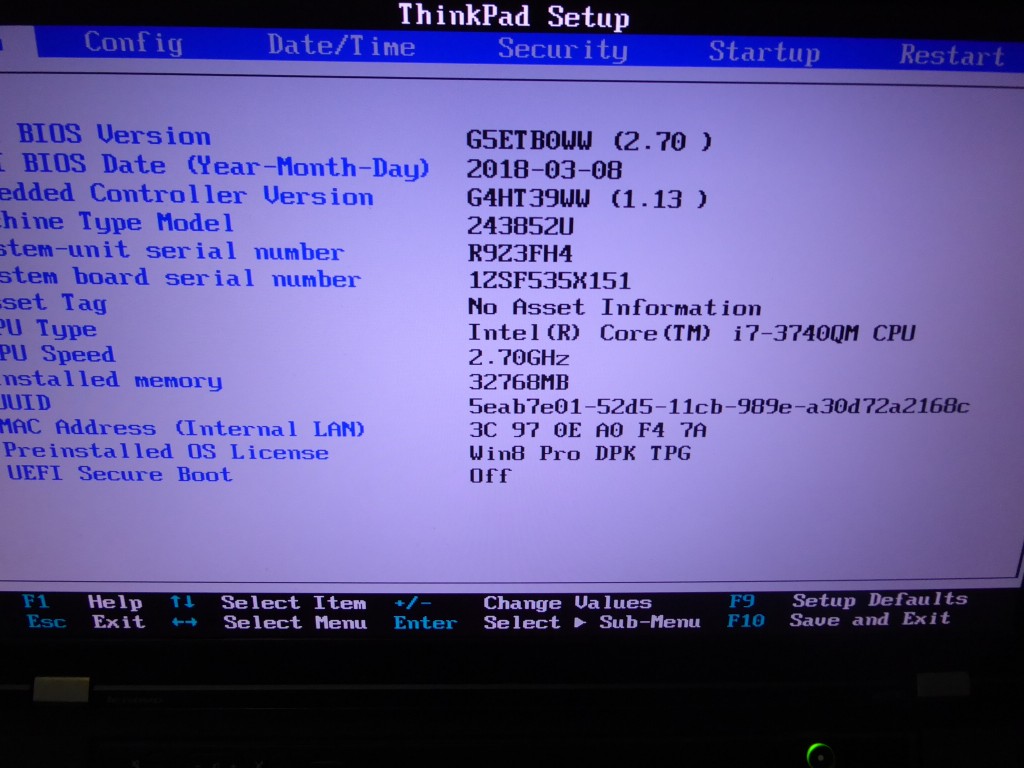Click BIOS version value G5ETB0WW (2.70)
The width and height of the screenshot is (1024, 768).
tap(588, 141)
